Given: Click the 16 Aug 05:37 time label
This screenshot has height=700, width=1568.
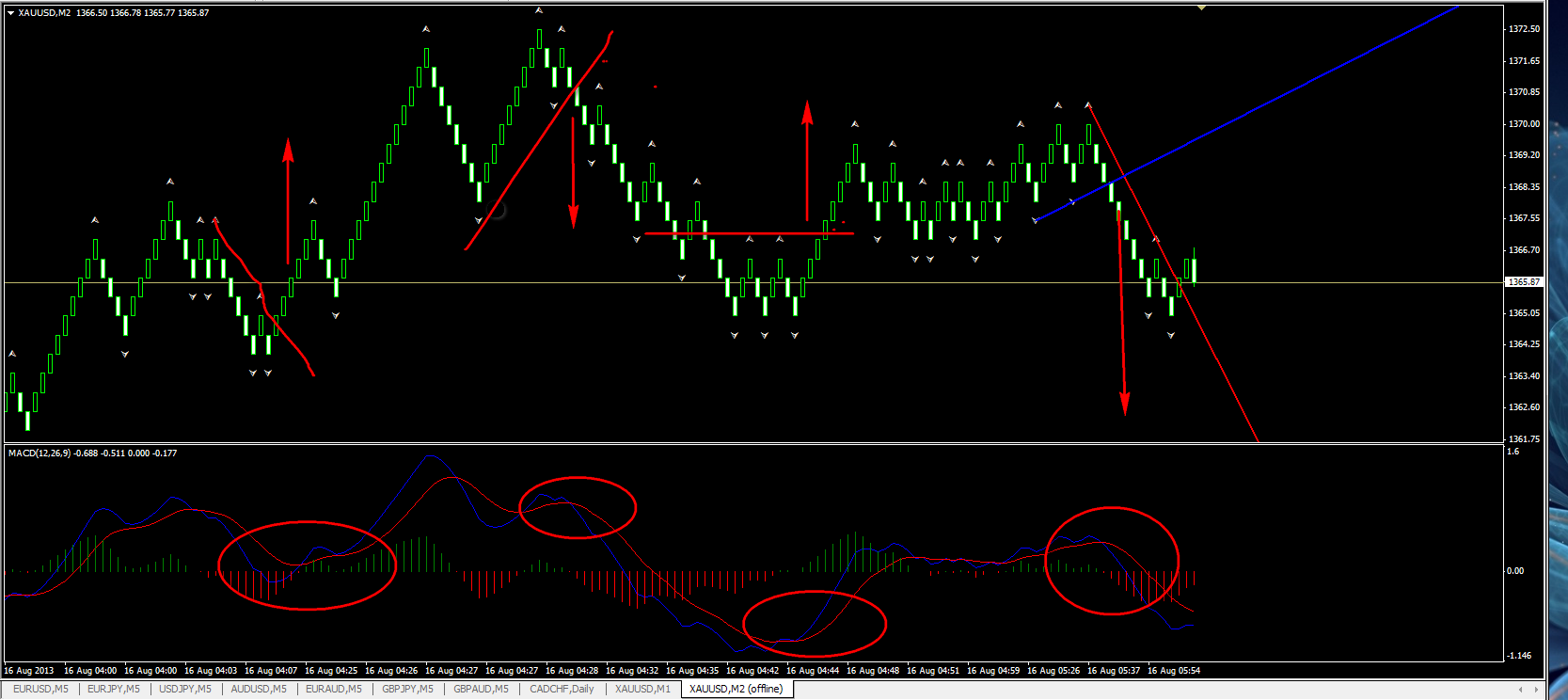Looking at the screenshot, I should [1114, 671].
